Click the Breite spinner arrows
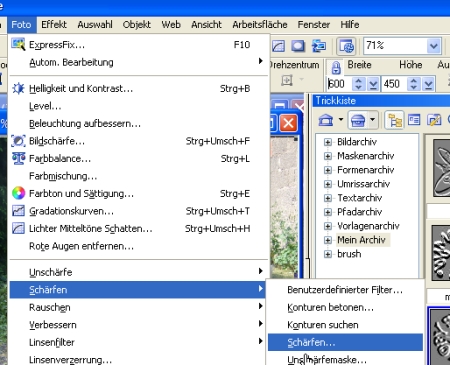 coord(358,84)
